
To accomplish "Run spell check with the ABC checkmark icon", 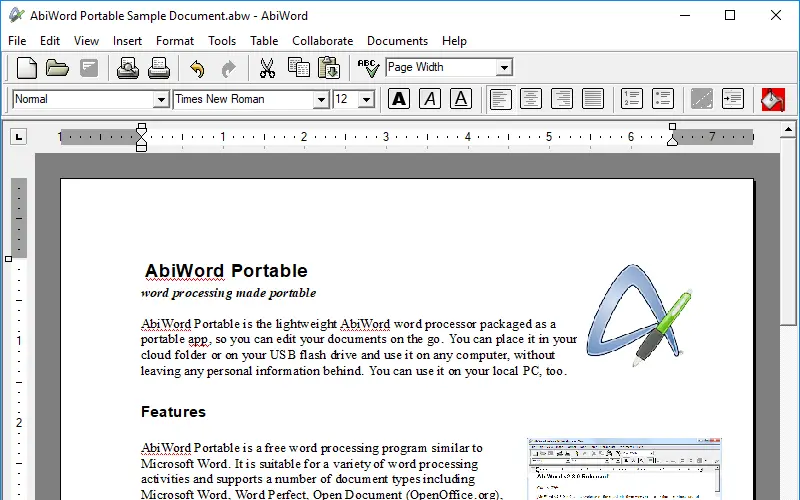I will [x=368, y=68].
